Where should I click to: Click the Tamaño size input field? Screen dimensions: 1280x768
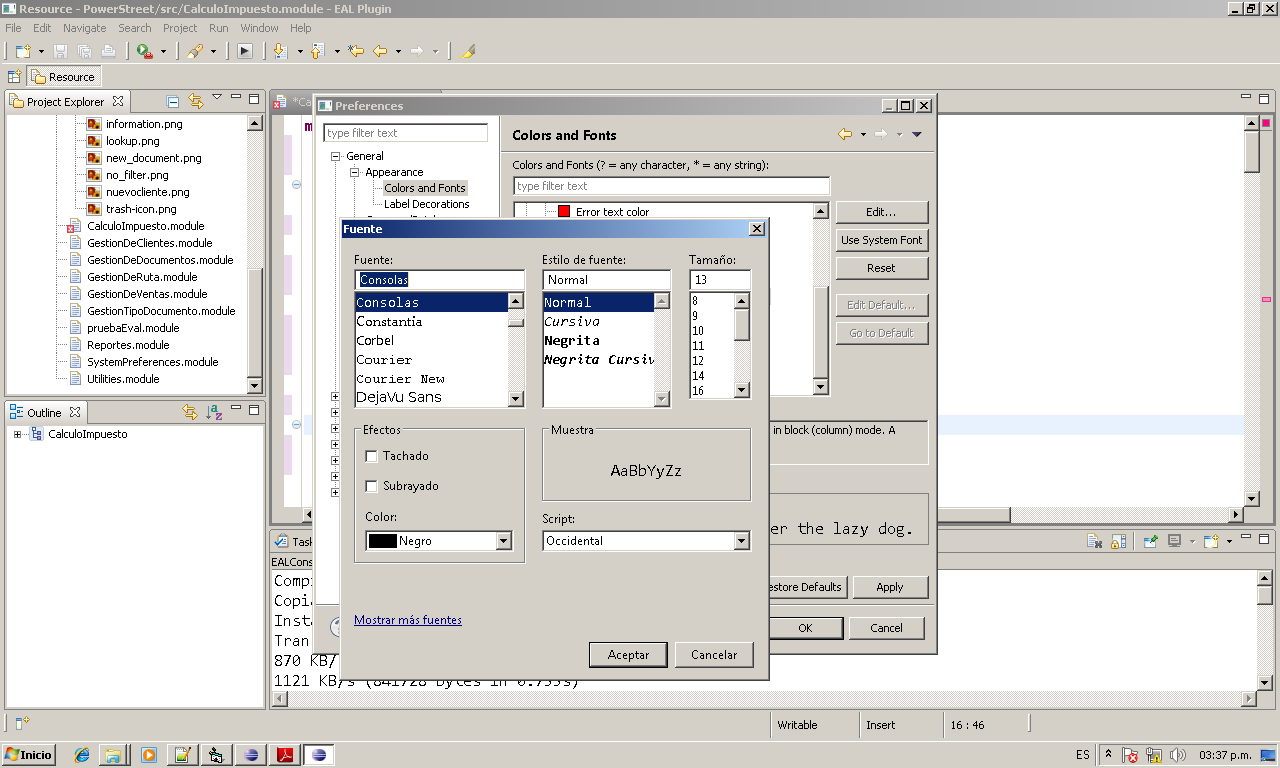point(720,280)
